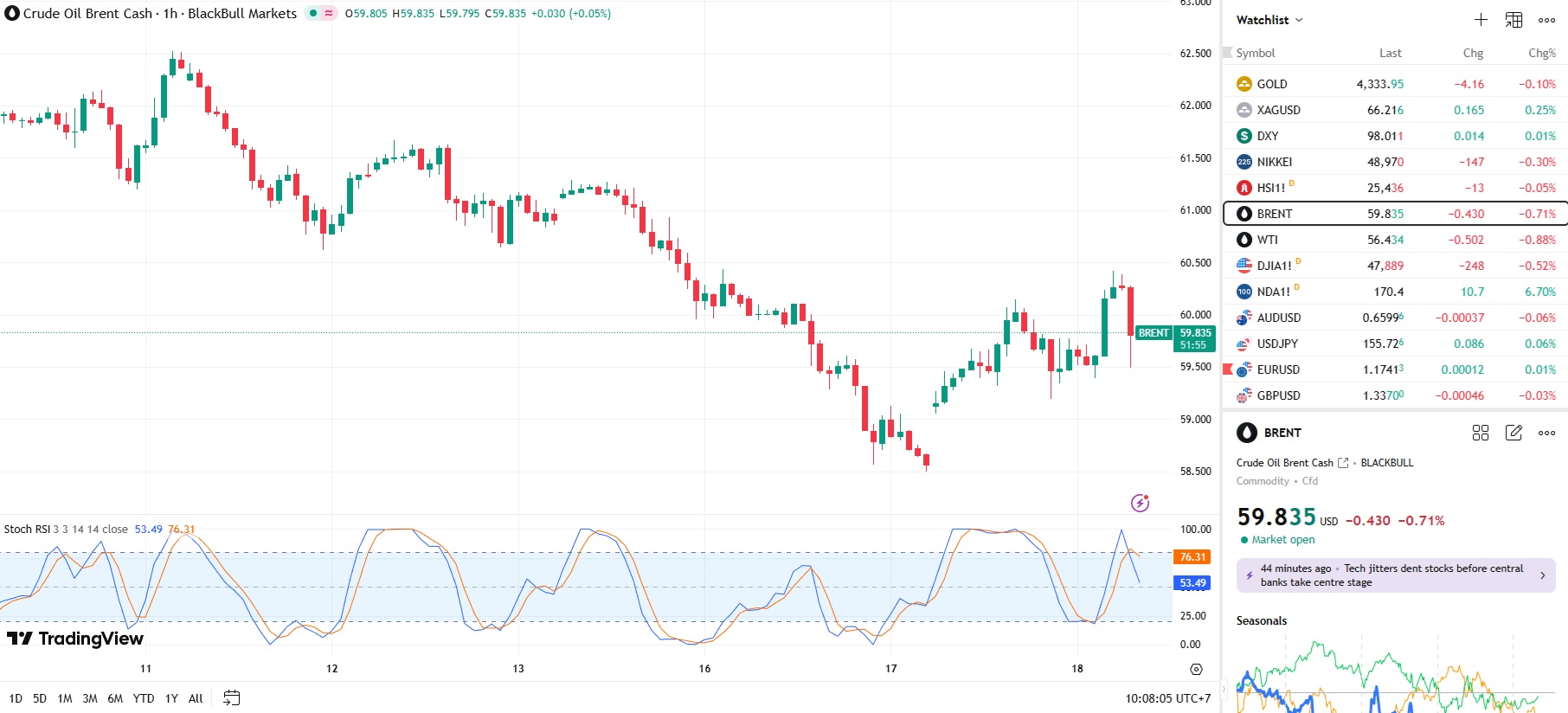
Task: Open external link icon beside Crude Oil Brent Cash
Action: pyautogui.click(x=1343, y=463)
